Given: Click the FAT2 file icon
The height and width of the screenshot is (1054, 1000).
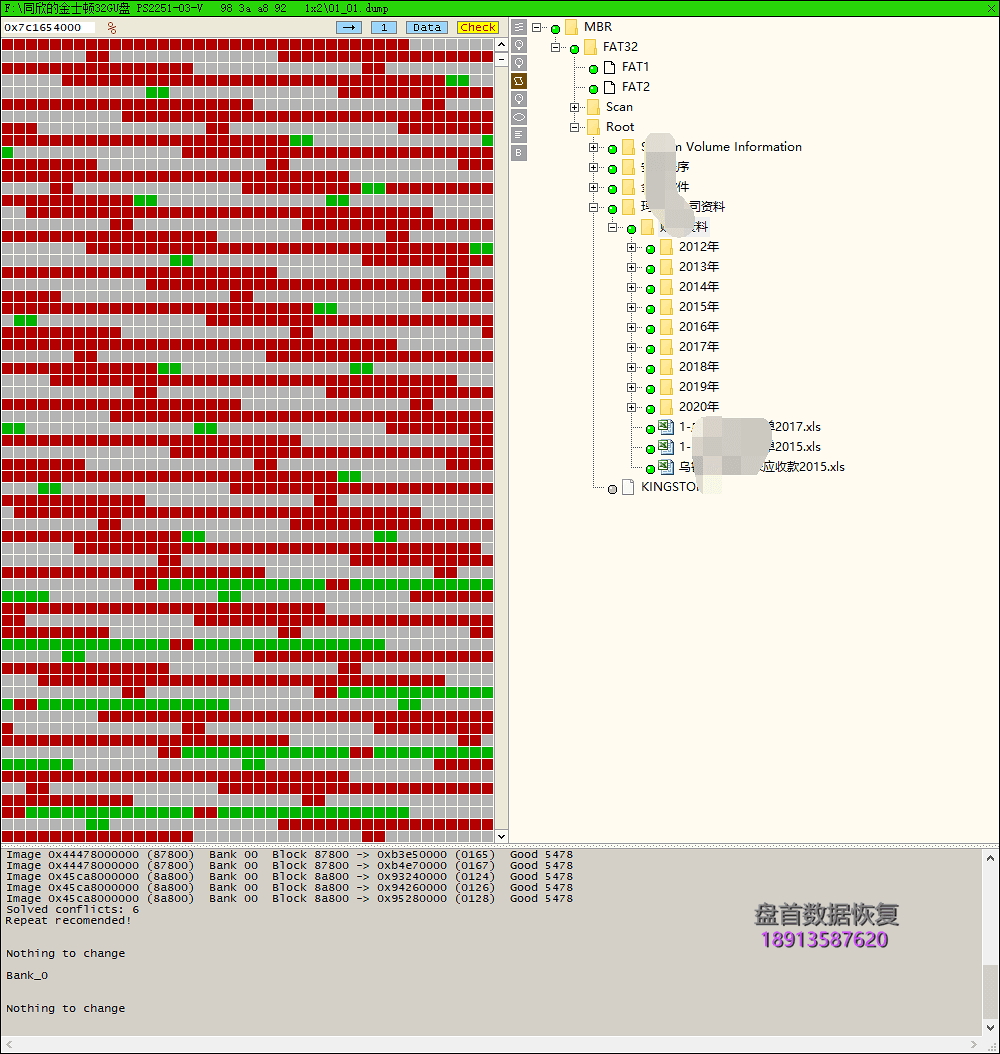Looking at the screenshot, I should 610,87.
